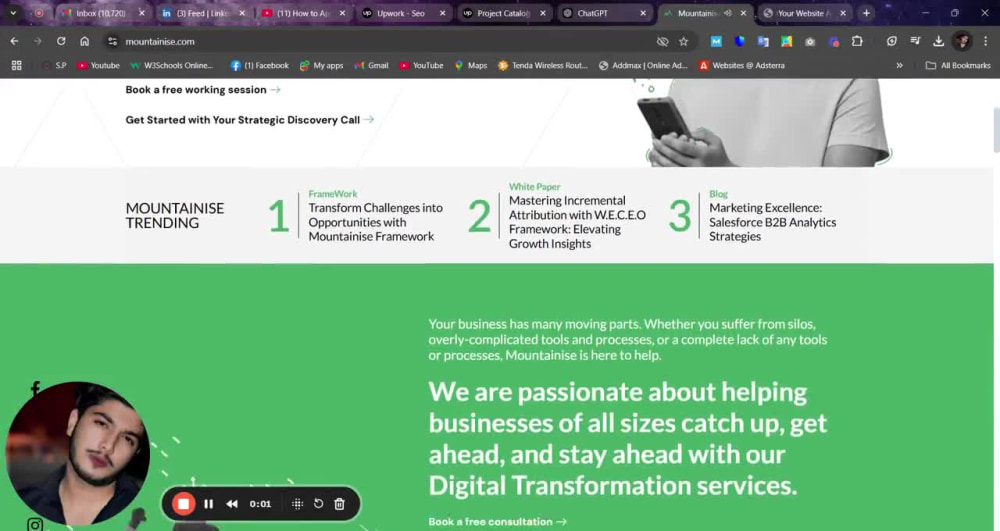Open Mastering Incremental Attribution white paper

pos(577,222)
